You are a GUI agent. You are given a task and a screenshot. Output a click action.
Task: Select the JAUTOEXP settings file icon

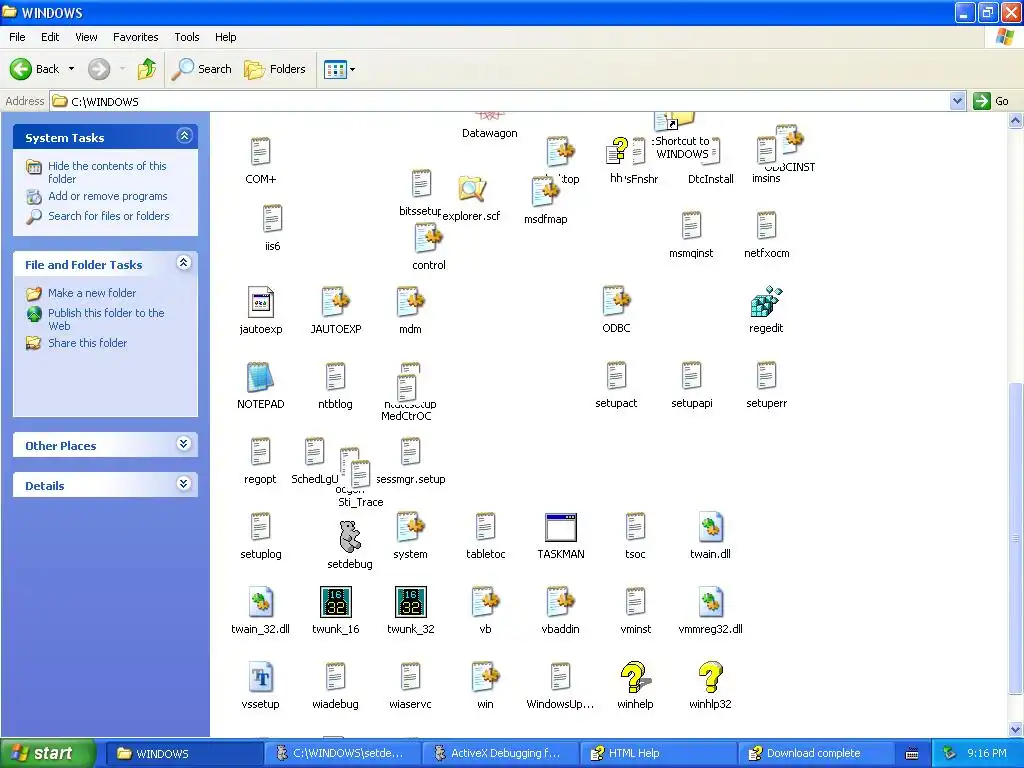(336, 302)
